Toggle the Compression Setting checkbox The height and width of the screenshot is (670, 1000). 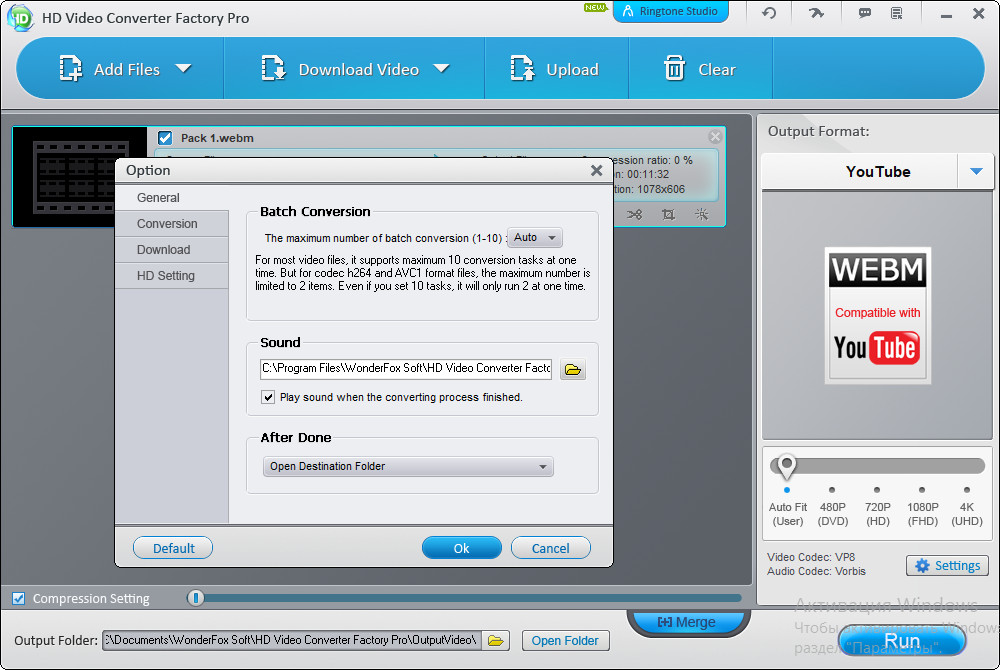[x=19, y=599]
